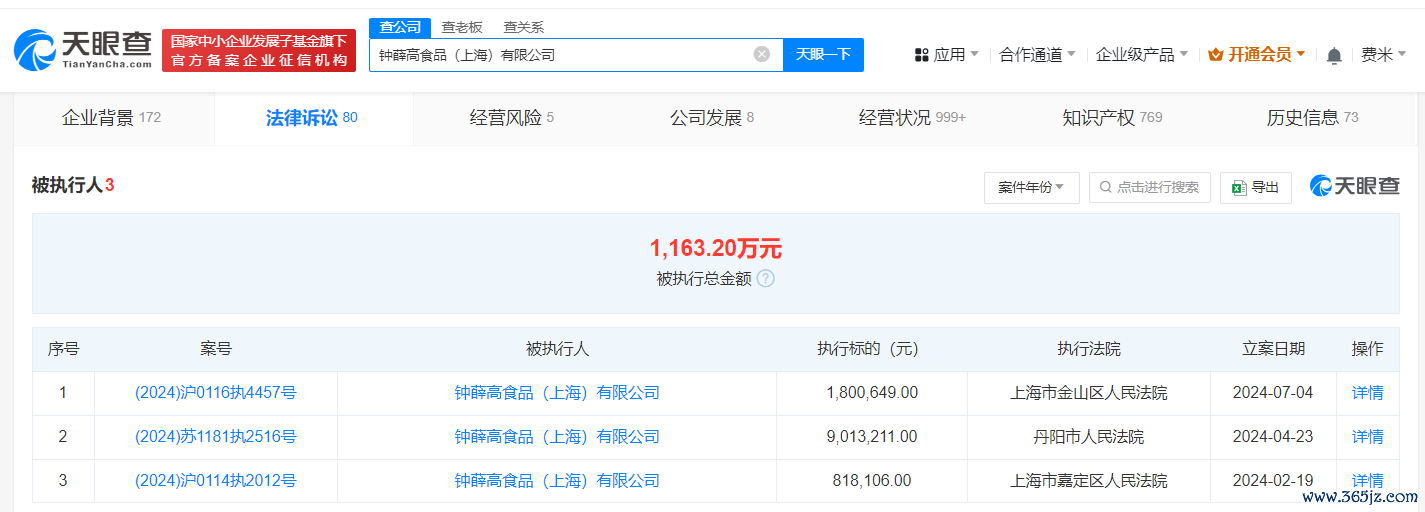Click the 天眼查 logo beside export button
The image size is (1425, 512).
pos(1355,187)
